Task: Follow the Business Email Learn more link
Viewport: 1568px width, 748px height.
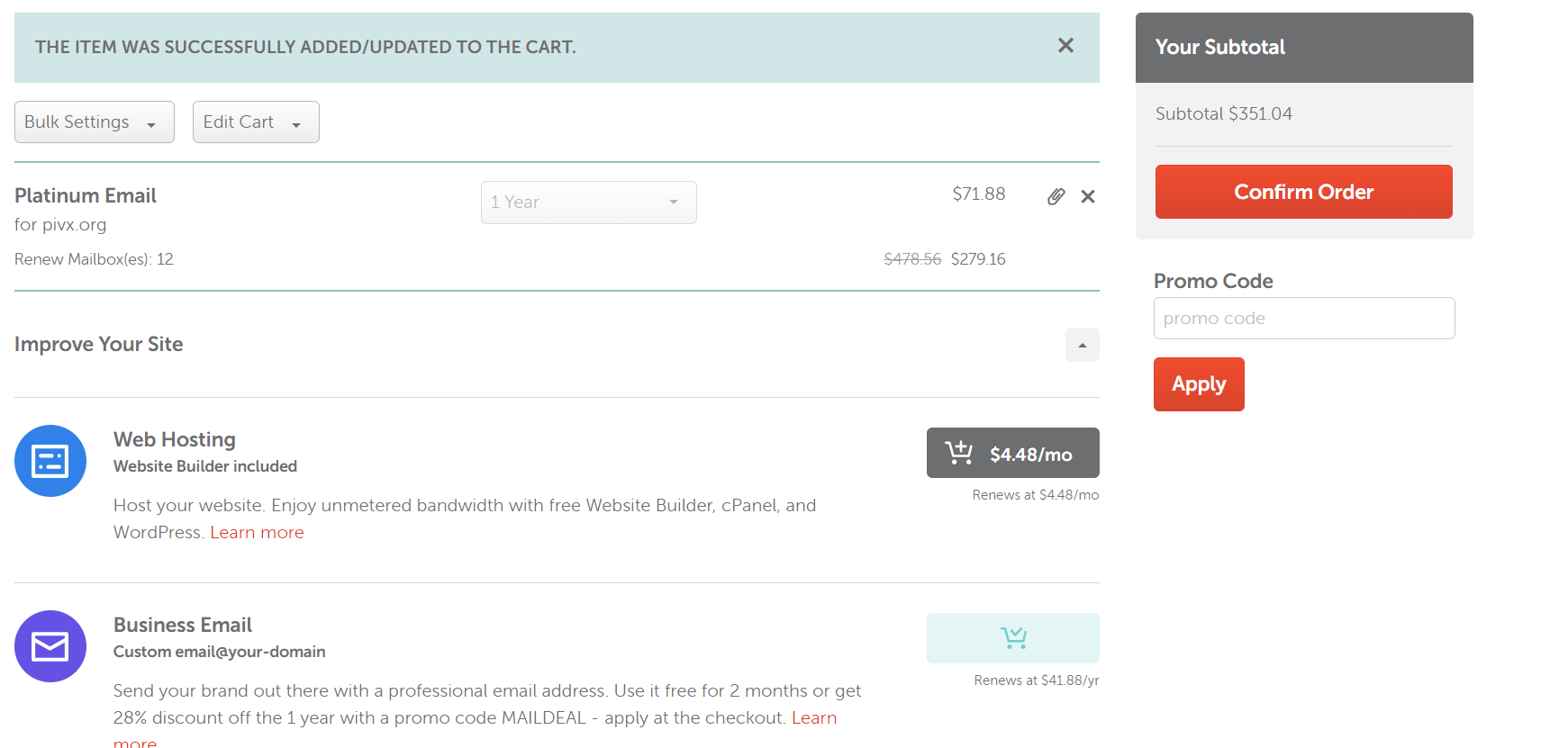Action: click(813, 718)
